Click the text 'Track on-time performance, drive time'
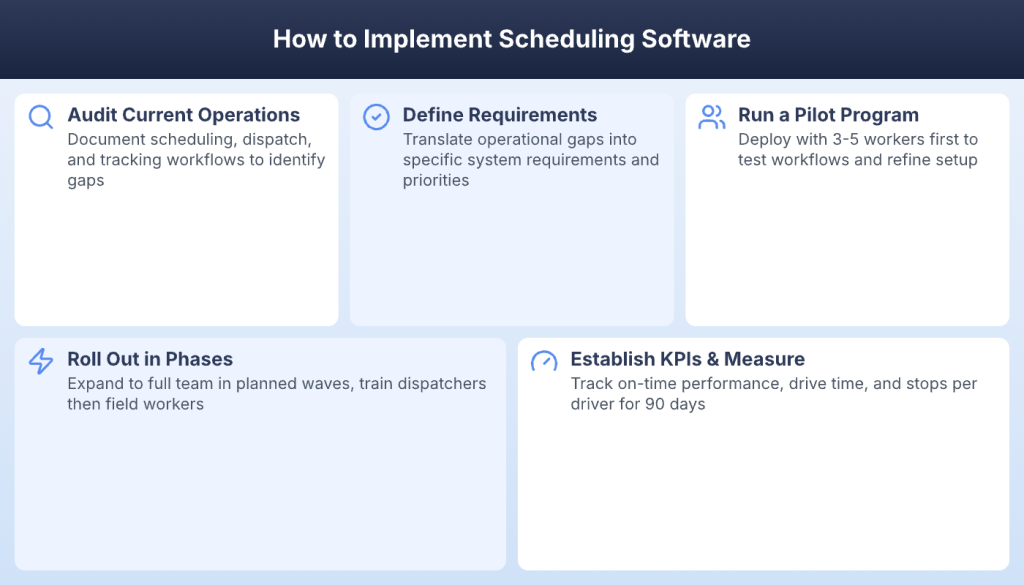This screenshot has width=1024, height=585. (719, 384)
